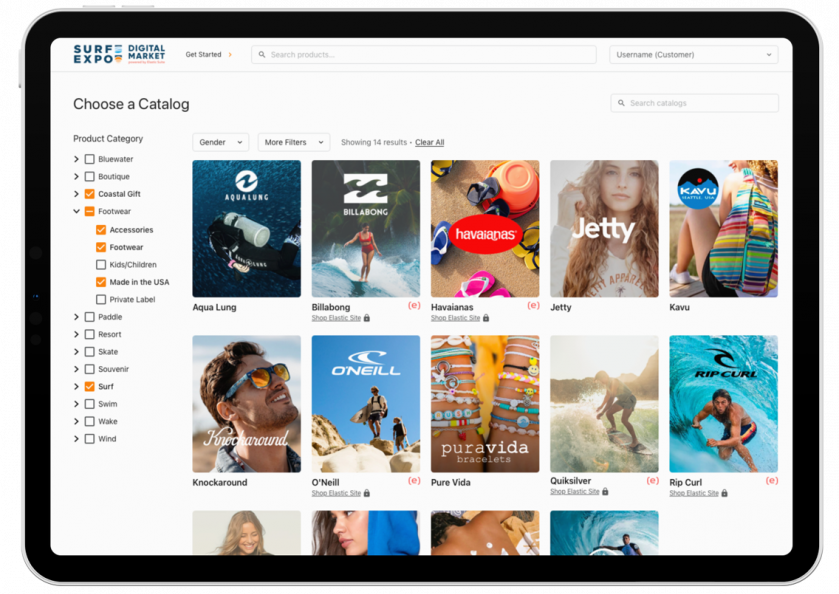Expand the Resort category tree
The width and height of the screenshot is (839, 594).
pyautogui.click(x=76, y=334)
